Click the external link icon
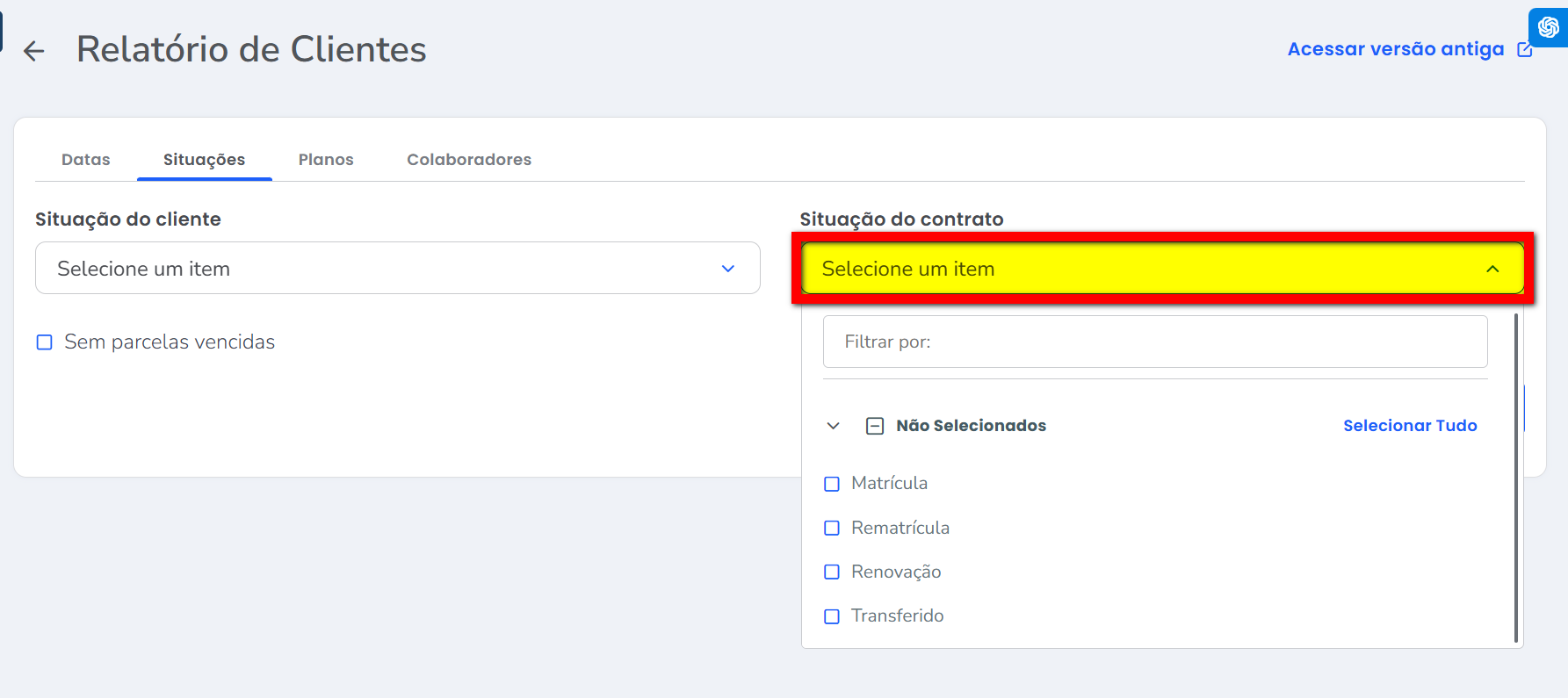This screenshot has height=698, width=1568. (x=1525, y=50)
